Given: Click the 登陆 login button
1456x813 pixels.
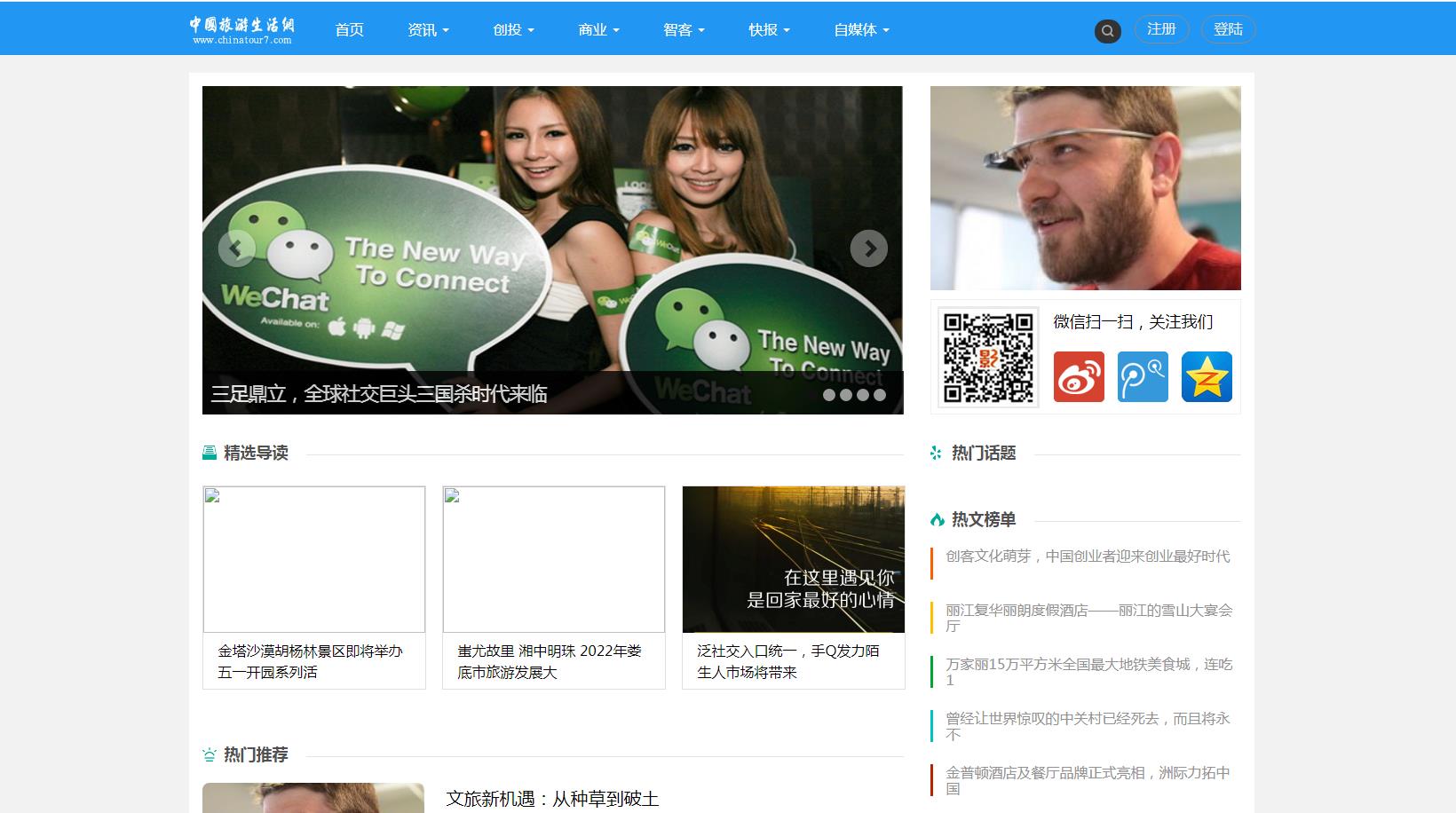Looking at the screenshot, I should coord(1228,29).
